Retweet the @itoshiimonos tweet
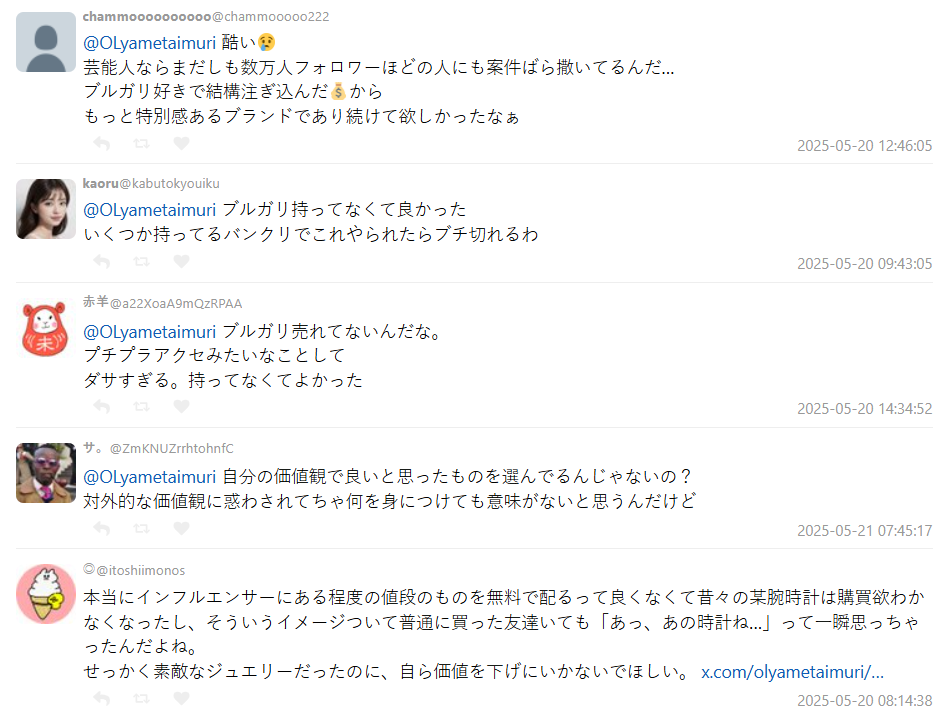 pyautogui.click(x=141, y=697)
